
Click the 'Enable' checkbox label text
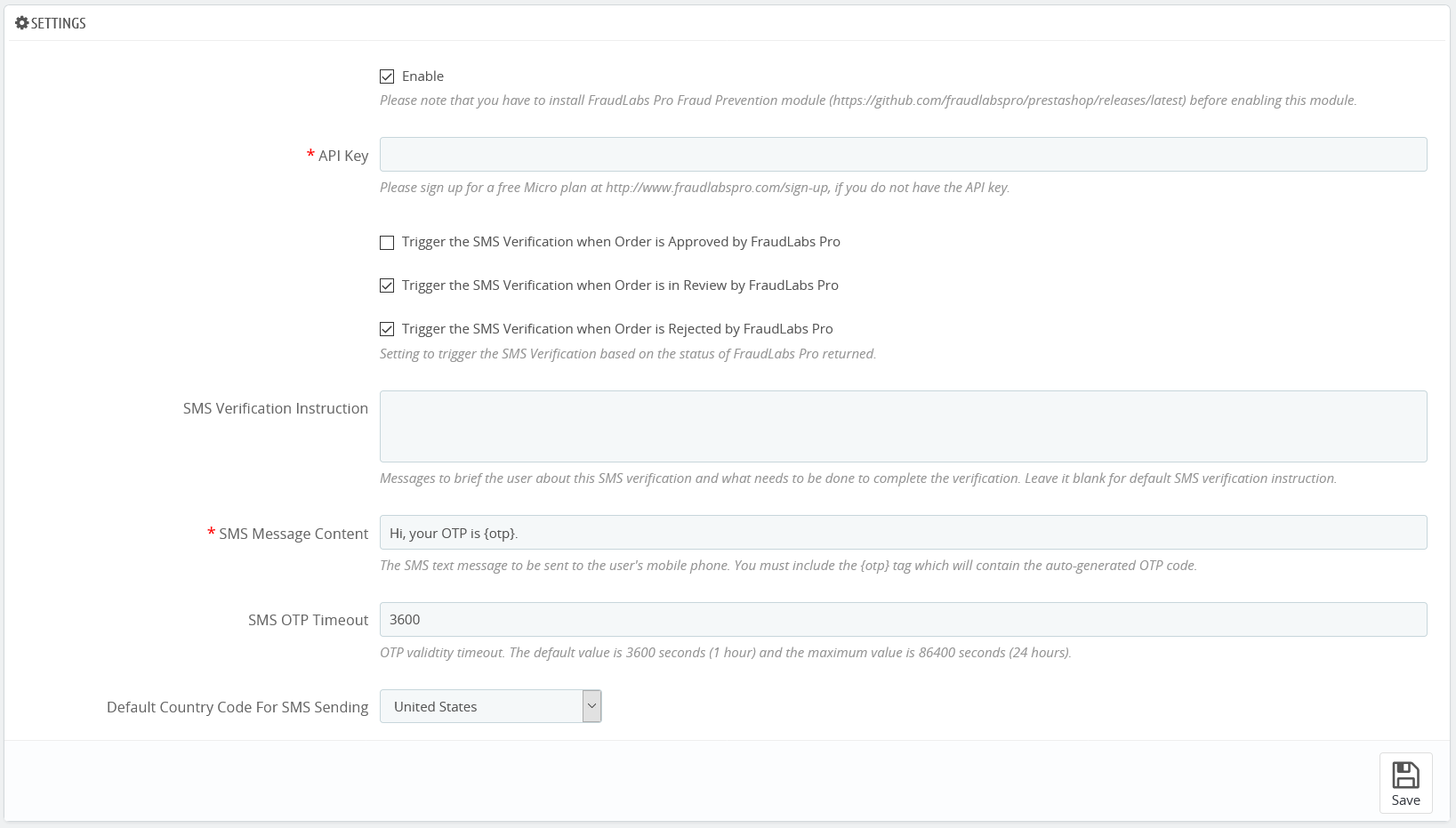422,76
